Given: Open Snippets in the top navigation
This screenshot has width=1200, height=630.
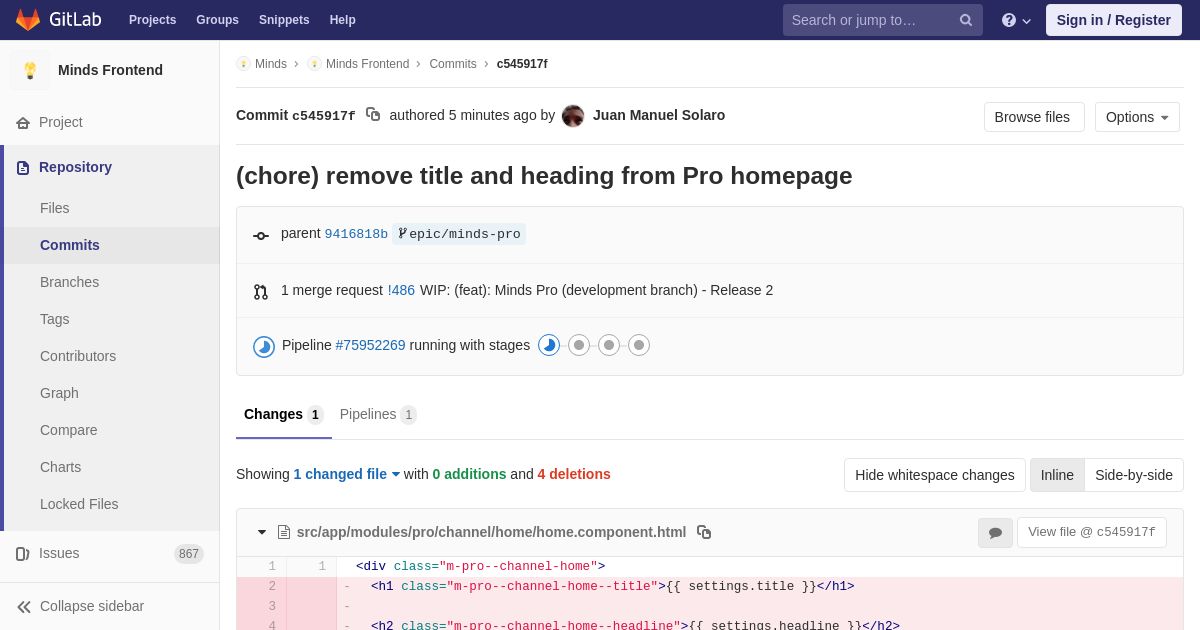Looking at the screenshot, I should (284, 20).
